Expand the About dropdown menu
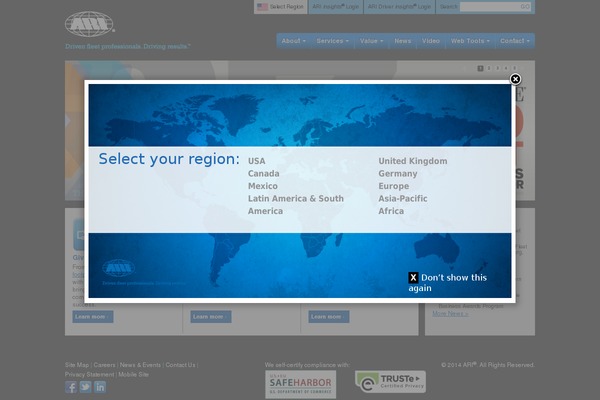 point(293,41)
